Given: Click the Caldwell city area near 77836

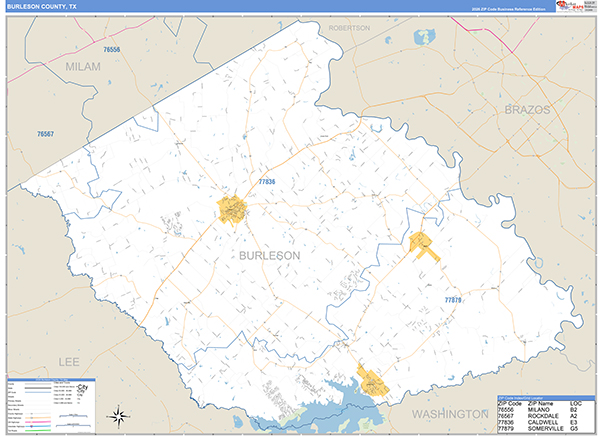Looking at the screenshot, I should [232, 210].
